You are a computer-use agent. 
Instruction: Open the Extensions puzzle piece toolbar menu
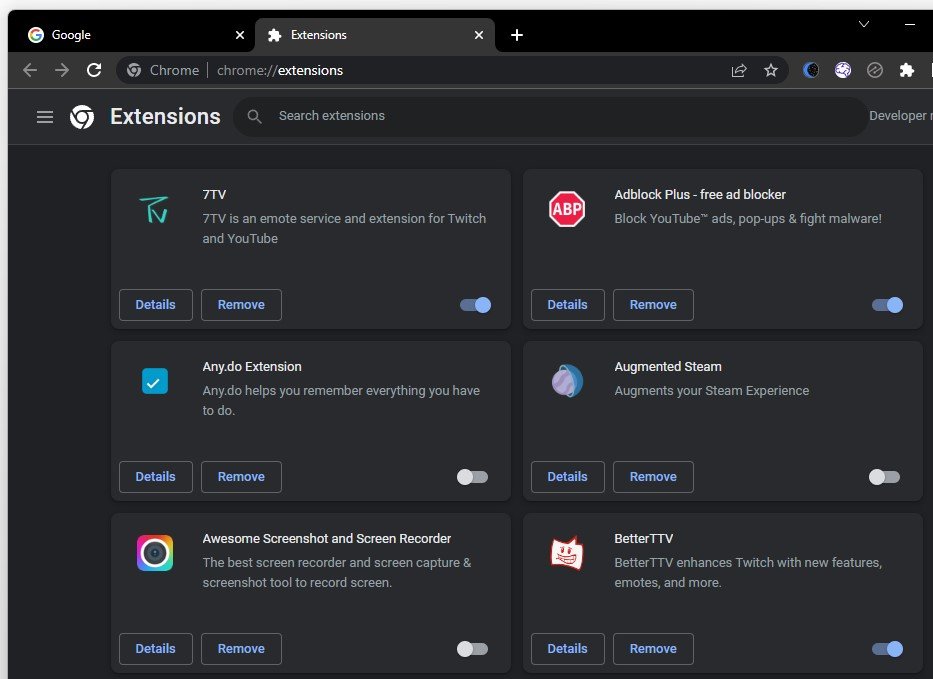tap(907, 70)
